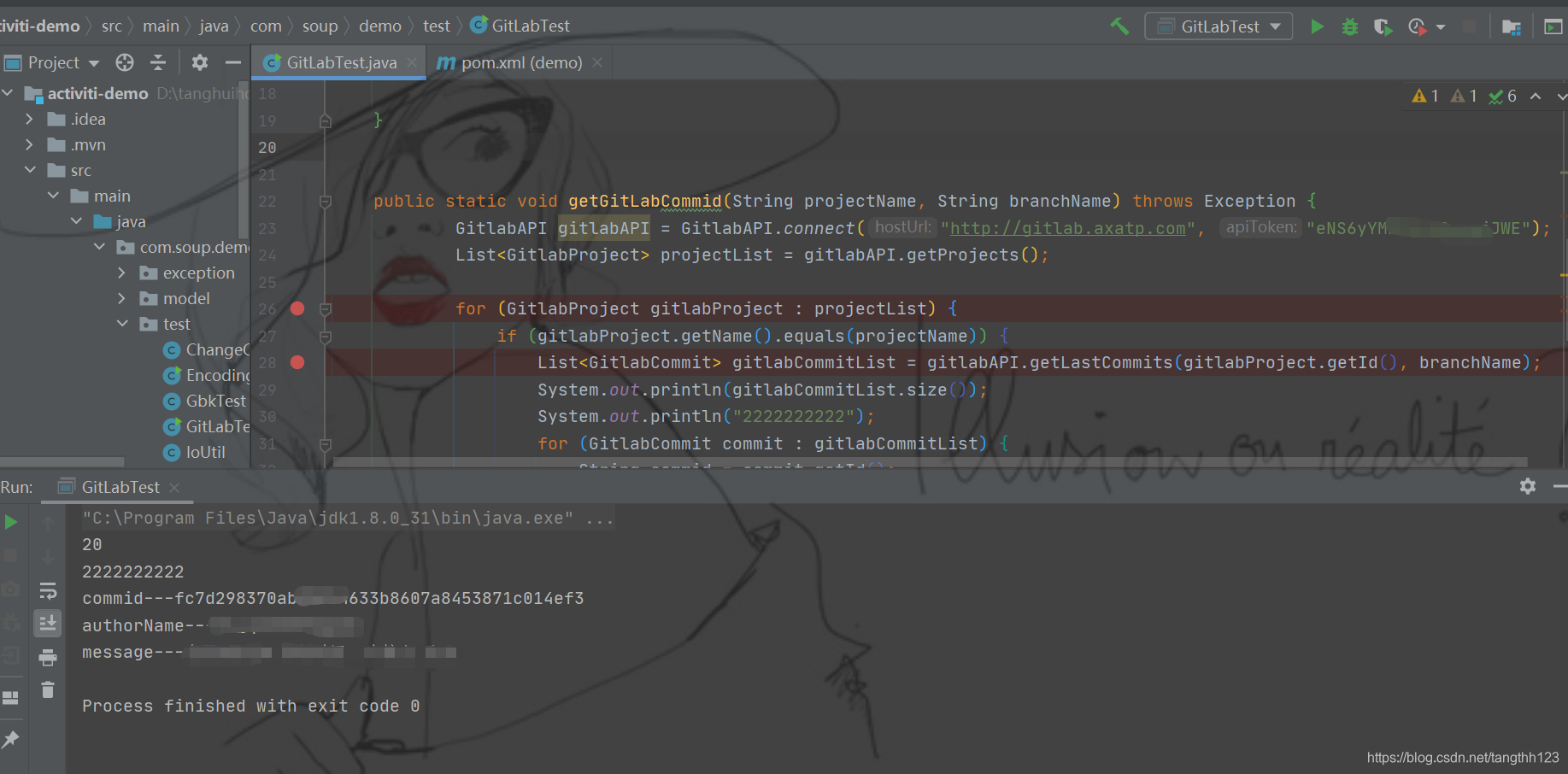
Task: Toggle fold end marker at line 19
Action: (326, 121)
